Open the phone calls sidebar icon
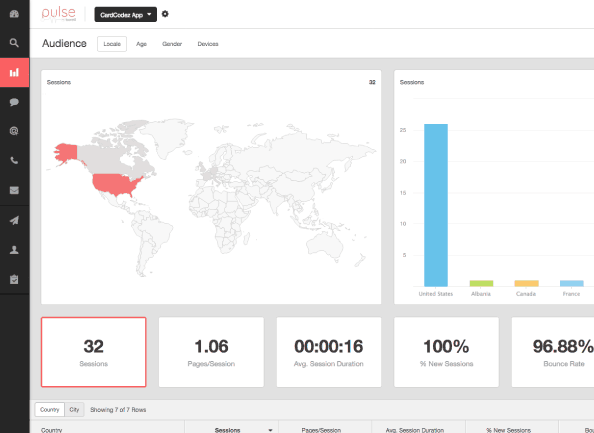594x433 pixels. (14, 161)
